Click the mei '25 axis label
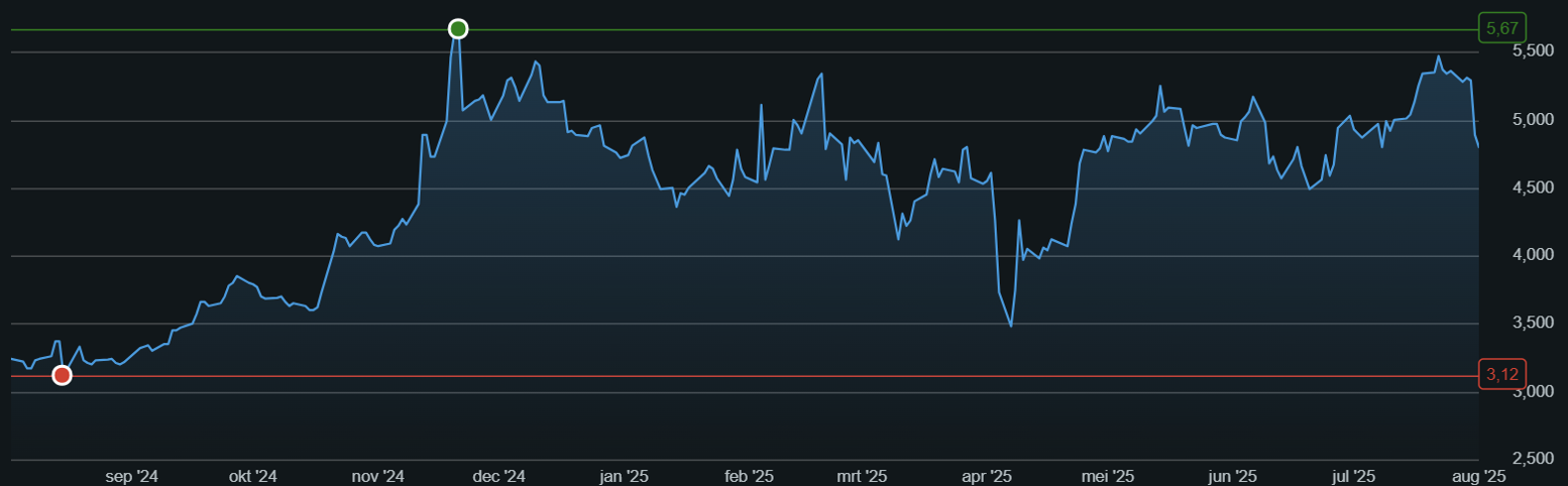 tap(1108, 477)
